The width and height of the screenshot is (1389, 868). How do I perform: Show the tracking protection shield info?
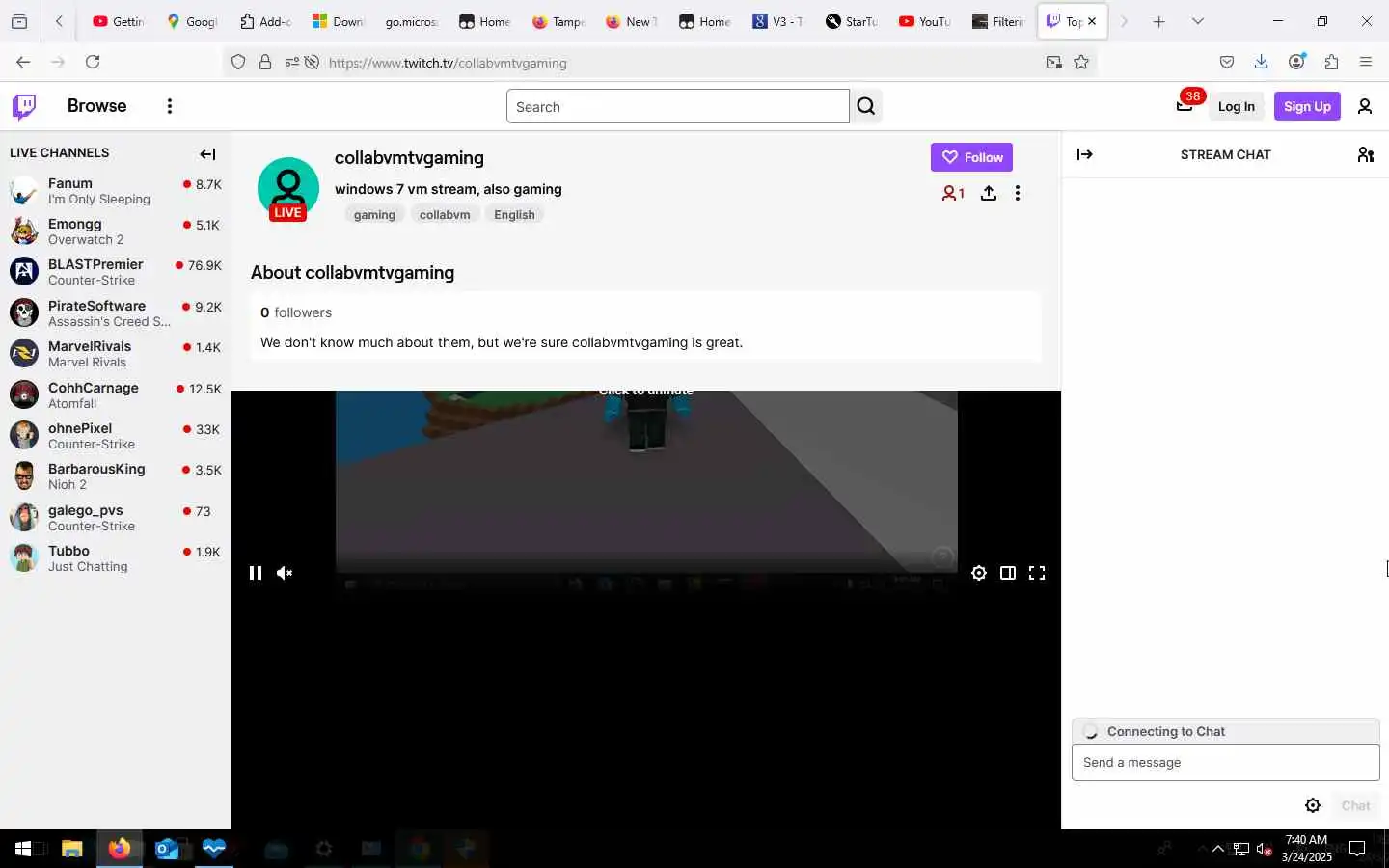pyautogui.click(x=238, y=62)
